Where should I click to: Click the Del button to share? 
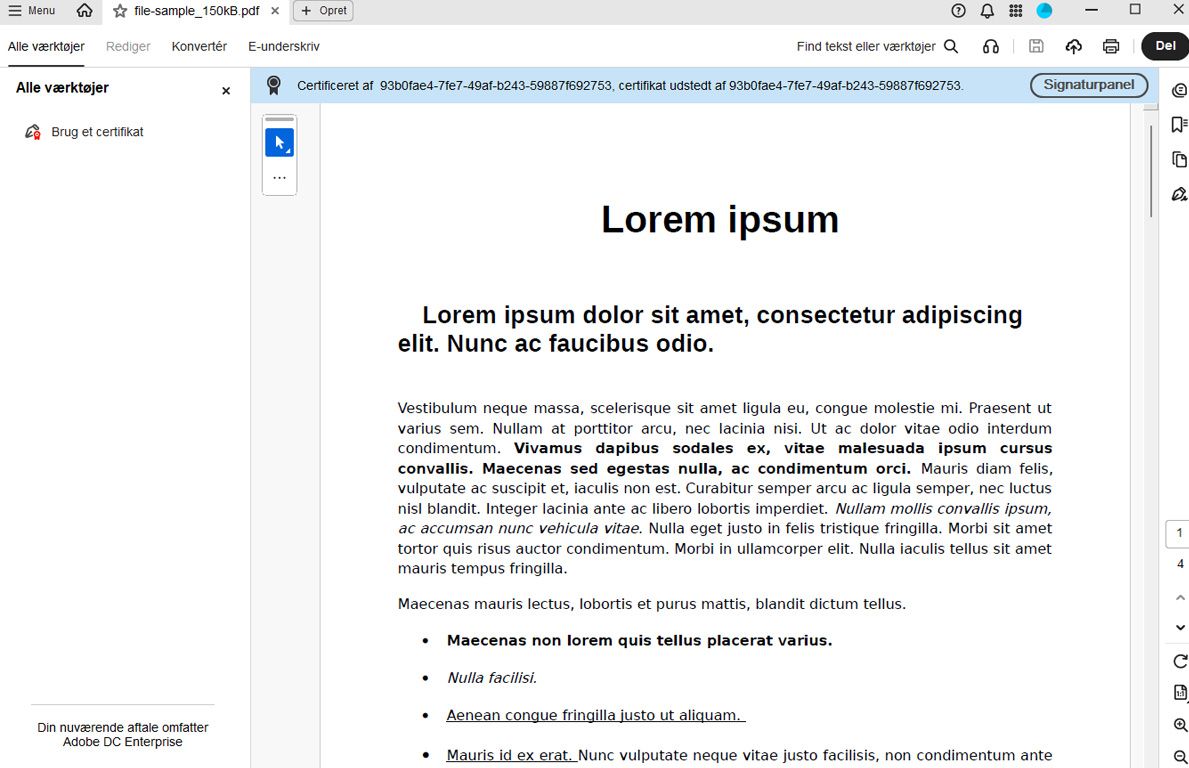(1164, 46)
